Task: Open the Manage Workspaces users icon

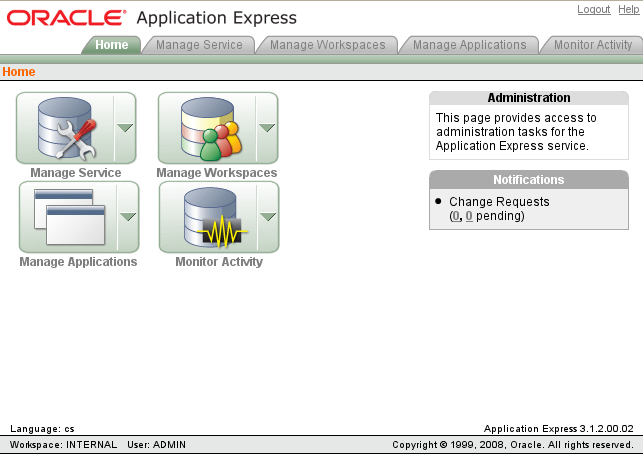Action: click(x=210, y=128)
